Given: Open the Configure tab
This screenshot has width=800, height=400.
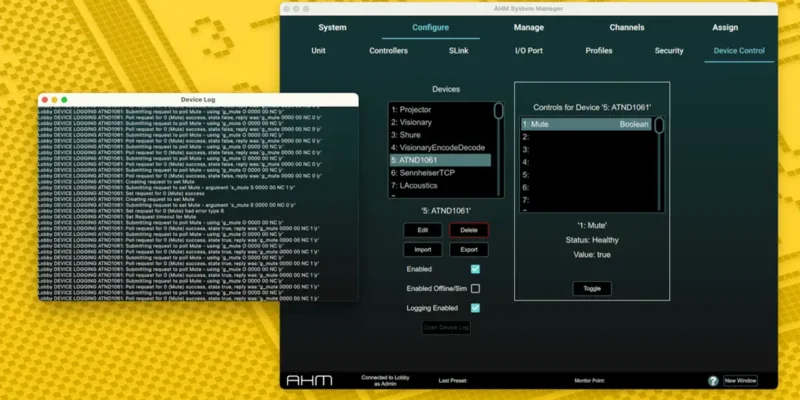Looking at the screenshot, I should [430, 28].
